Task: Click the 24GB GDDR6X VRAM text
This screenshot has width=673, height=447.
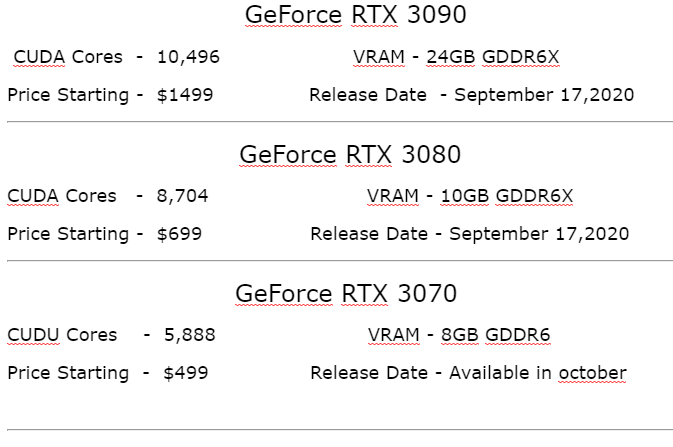Action: (493, 57)
